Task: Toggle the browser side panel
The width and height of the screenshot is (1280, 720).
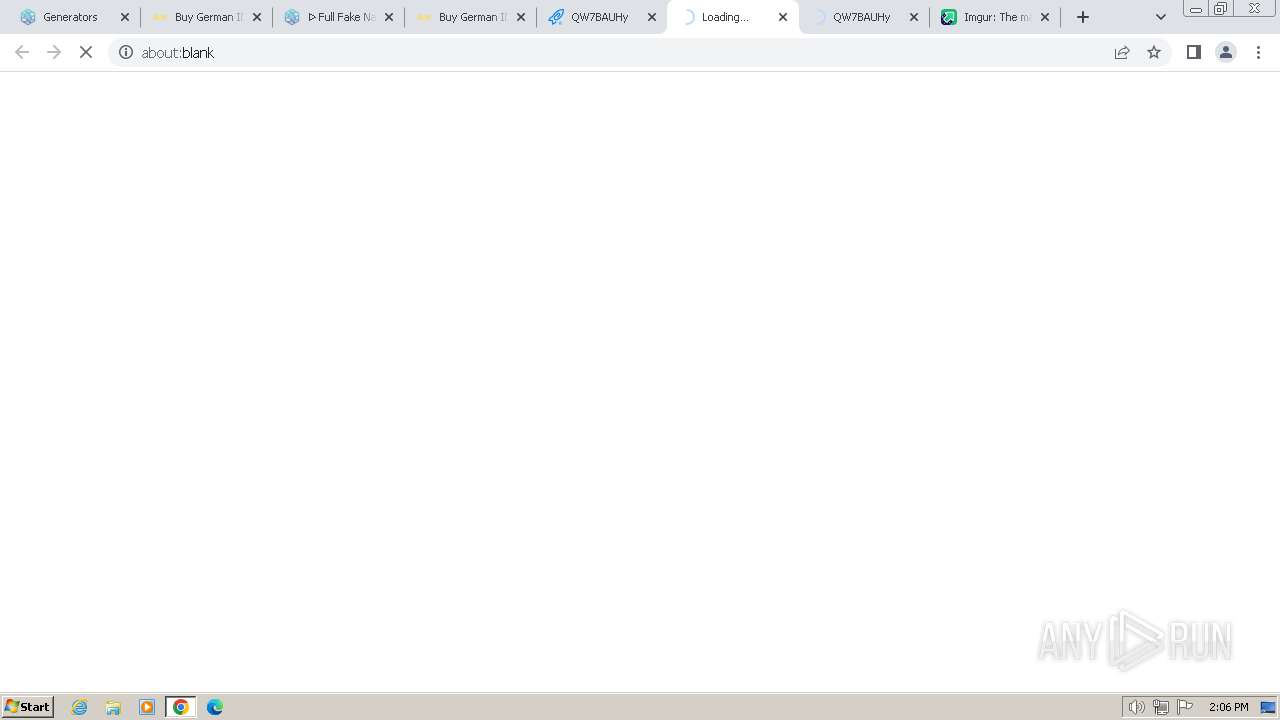Action: click(1194, 52)
